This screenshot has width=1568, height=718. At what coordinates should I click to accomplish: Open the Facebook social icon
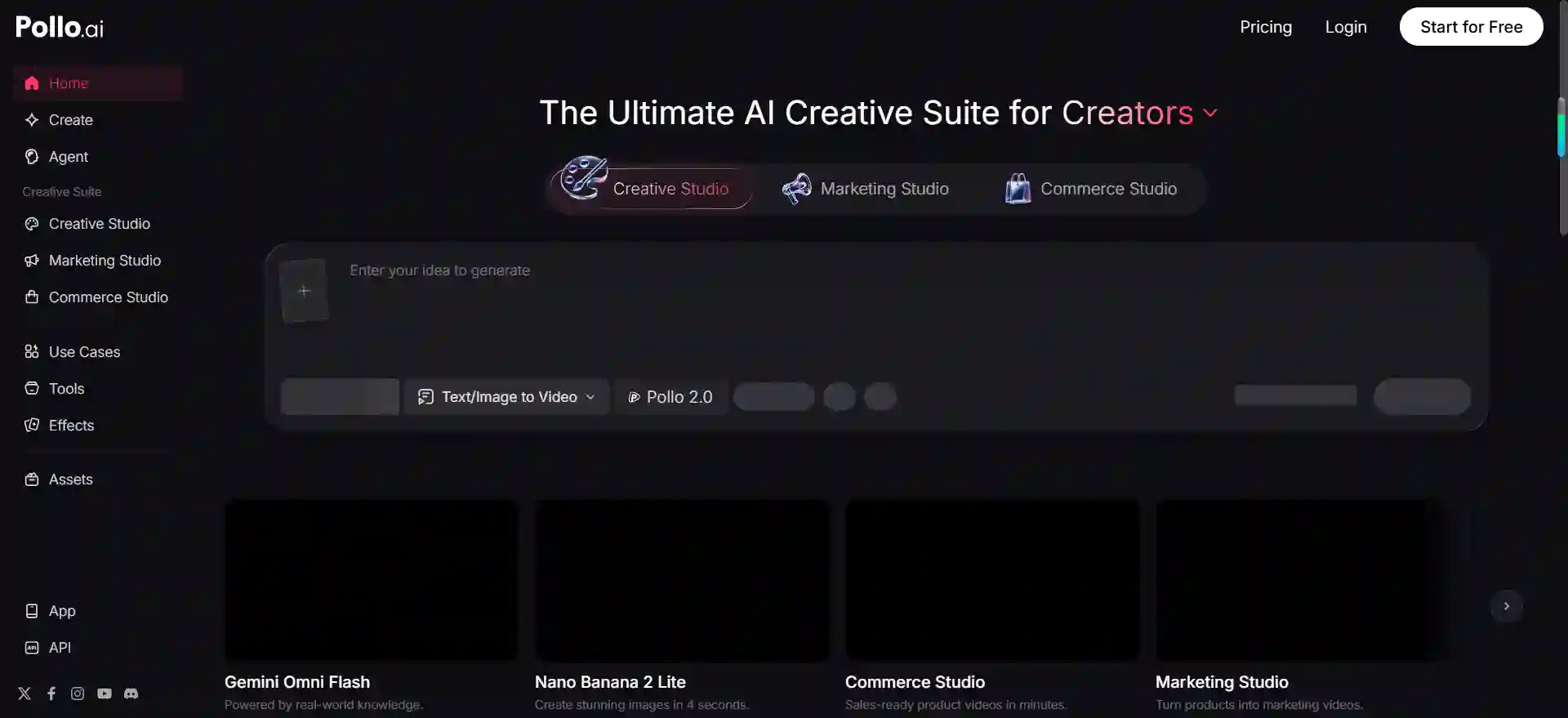[51, 693]
